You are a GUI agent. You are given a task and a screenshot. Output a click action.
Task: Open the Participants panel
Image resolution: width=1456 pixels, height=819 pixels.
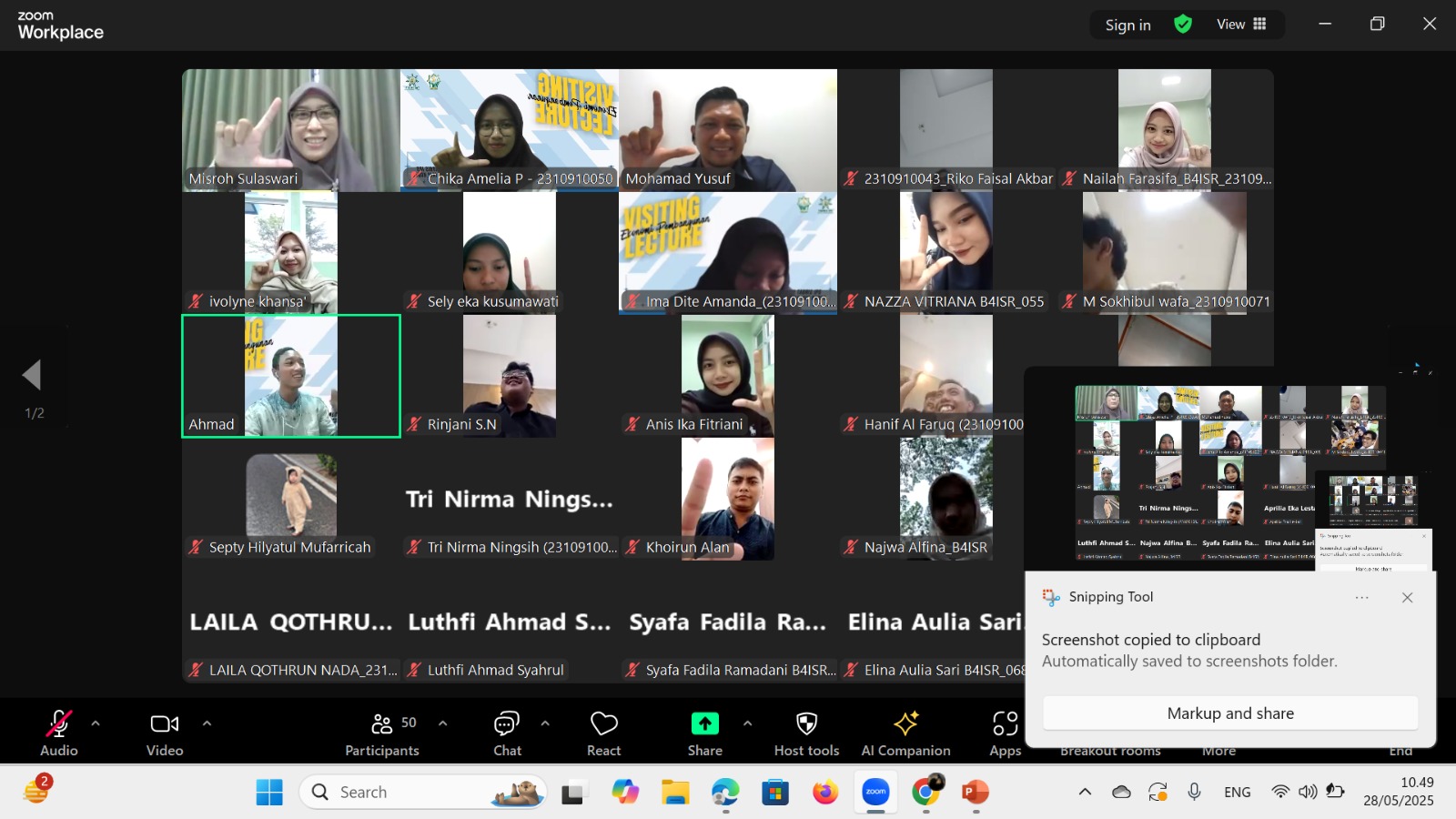[x=382, y=733]
